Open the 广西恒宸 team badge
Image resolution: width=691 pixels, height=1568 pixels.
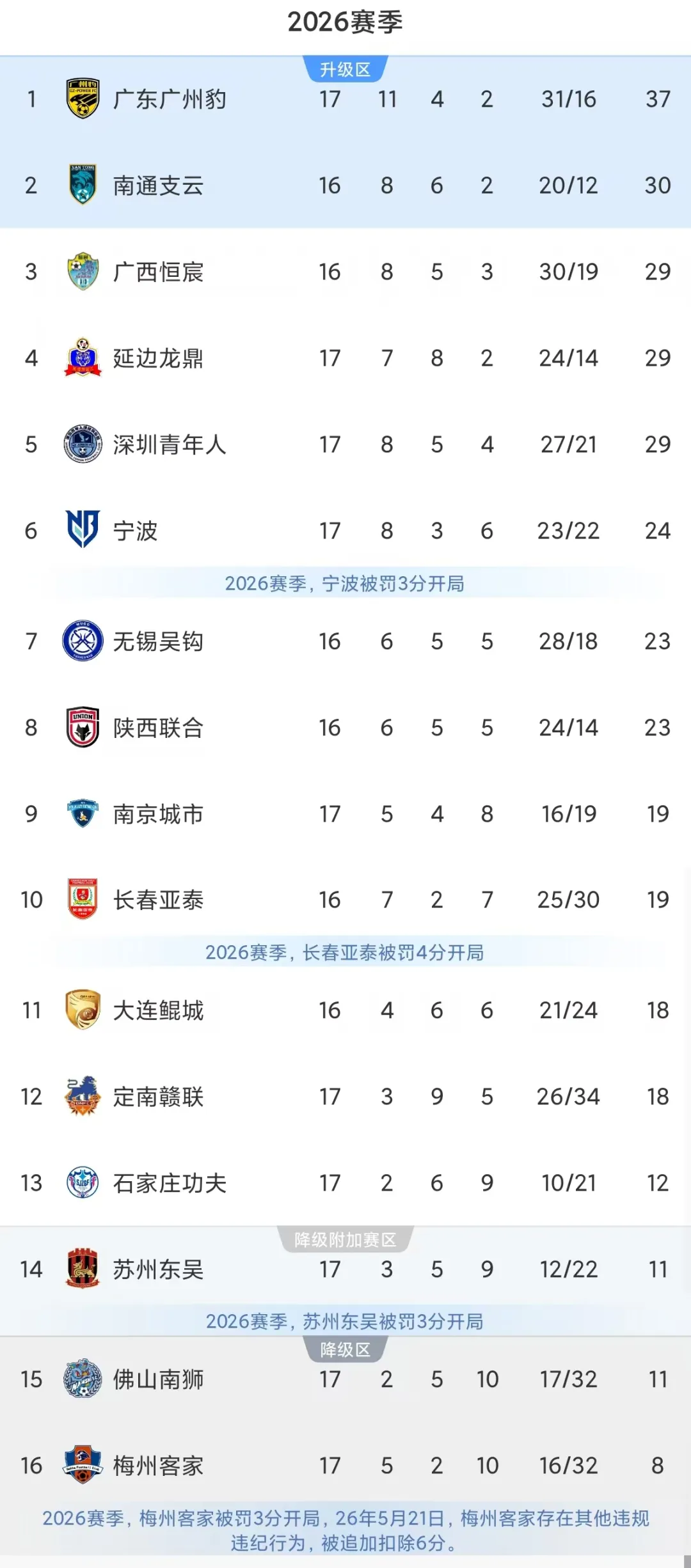click(83, 272)
